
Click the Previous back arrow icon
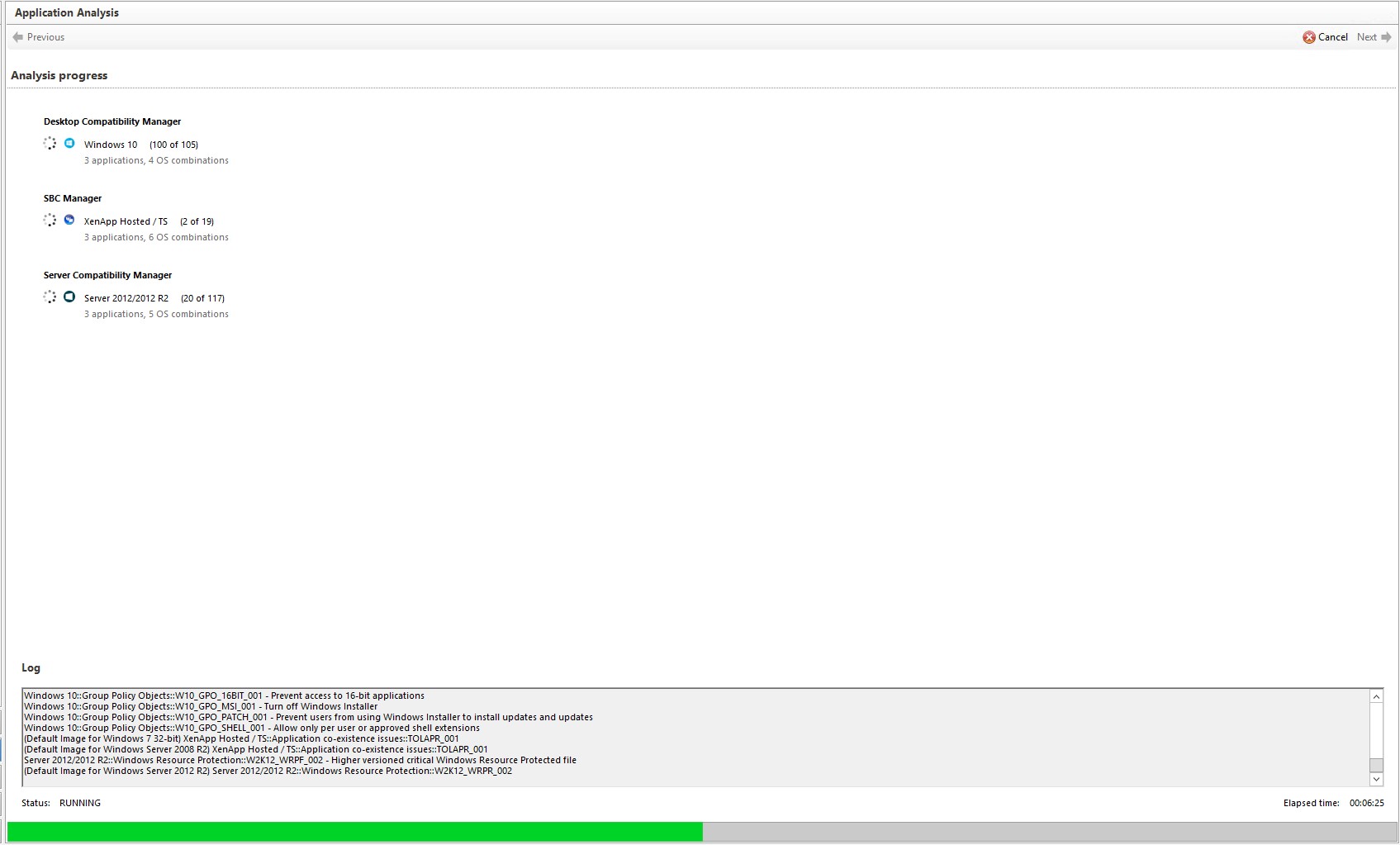click(x=18, y=37)
